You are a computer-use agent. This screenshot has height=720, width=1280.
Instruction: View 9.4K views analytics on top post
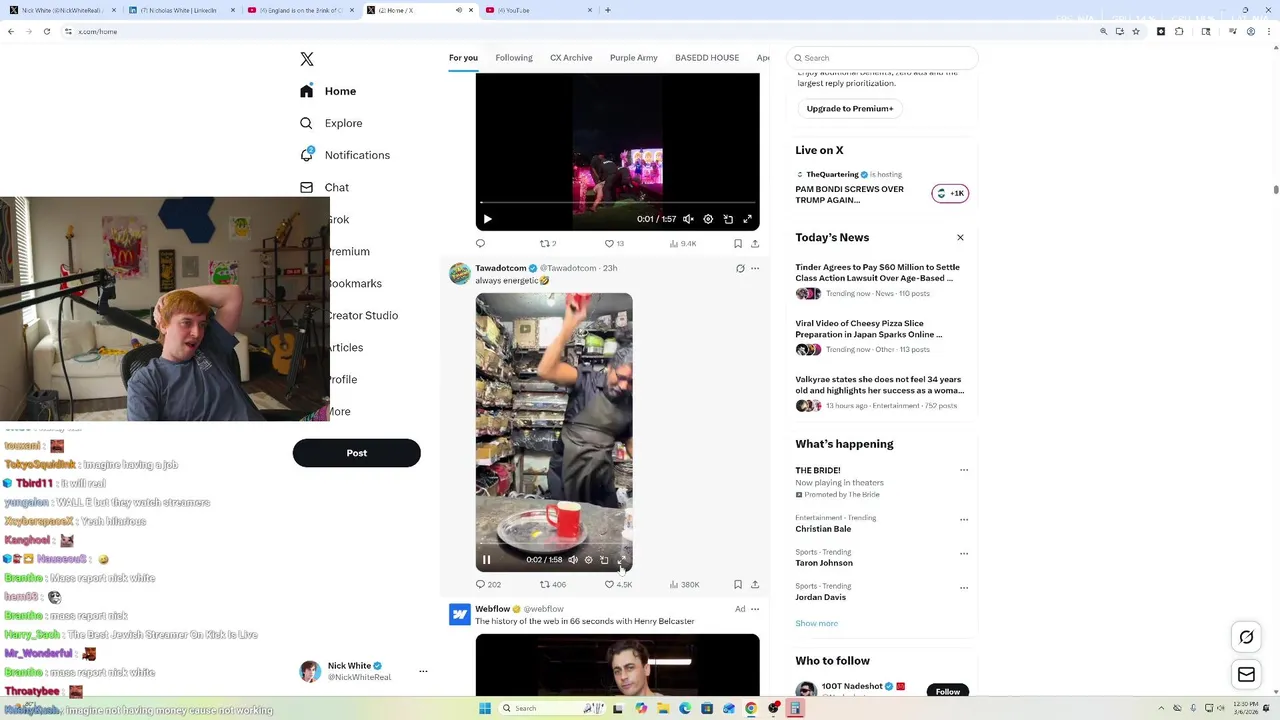click(x=683, y=243)
